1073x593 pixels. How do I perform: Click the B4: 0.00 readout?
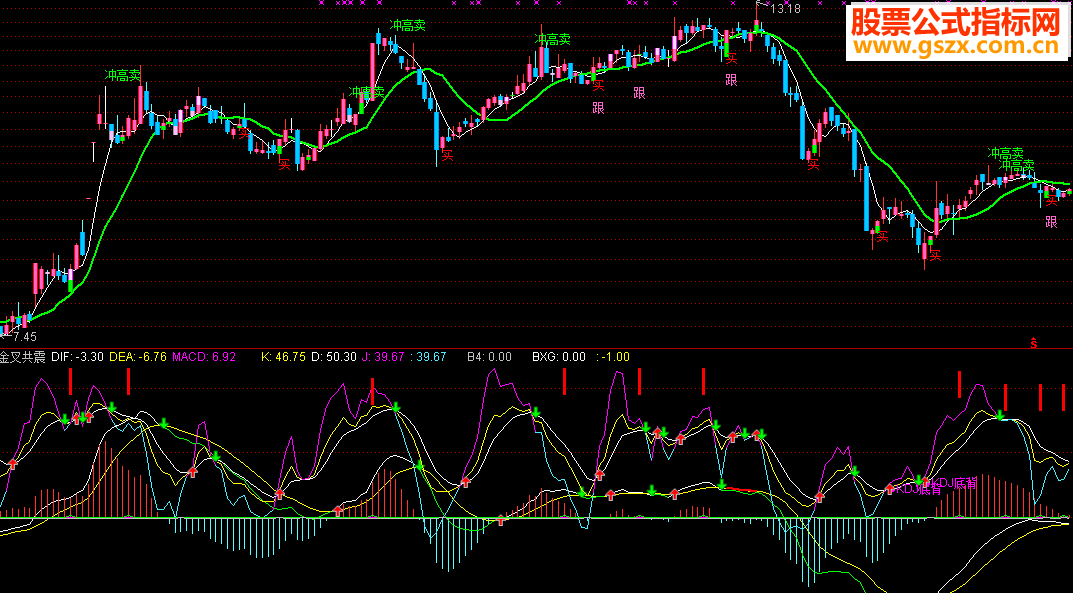tap(489, 356)
